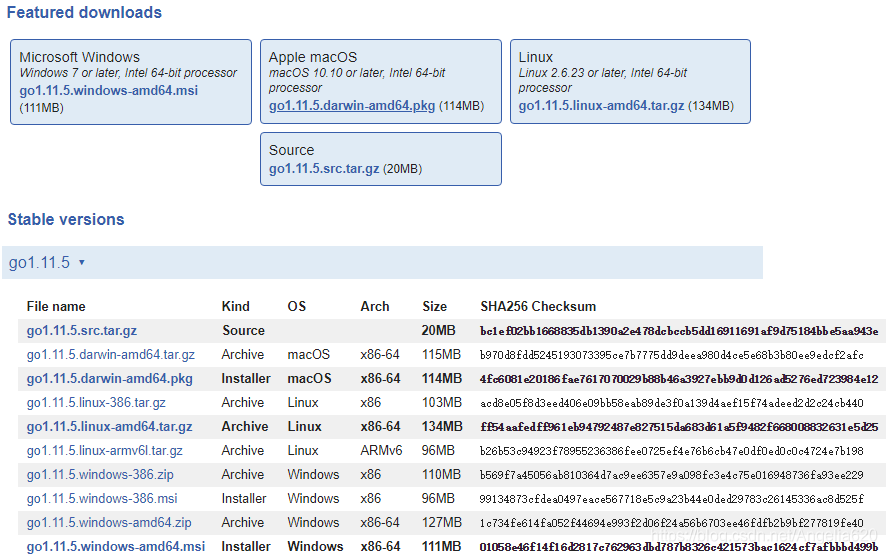Screen dimensions: 887x554
Task: Open featured go1.11.5.darwin-amd64.pkg link in Apple macOS box
Action: pyautogui.click(x=352, y=106)
